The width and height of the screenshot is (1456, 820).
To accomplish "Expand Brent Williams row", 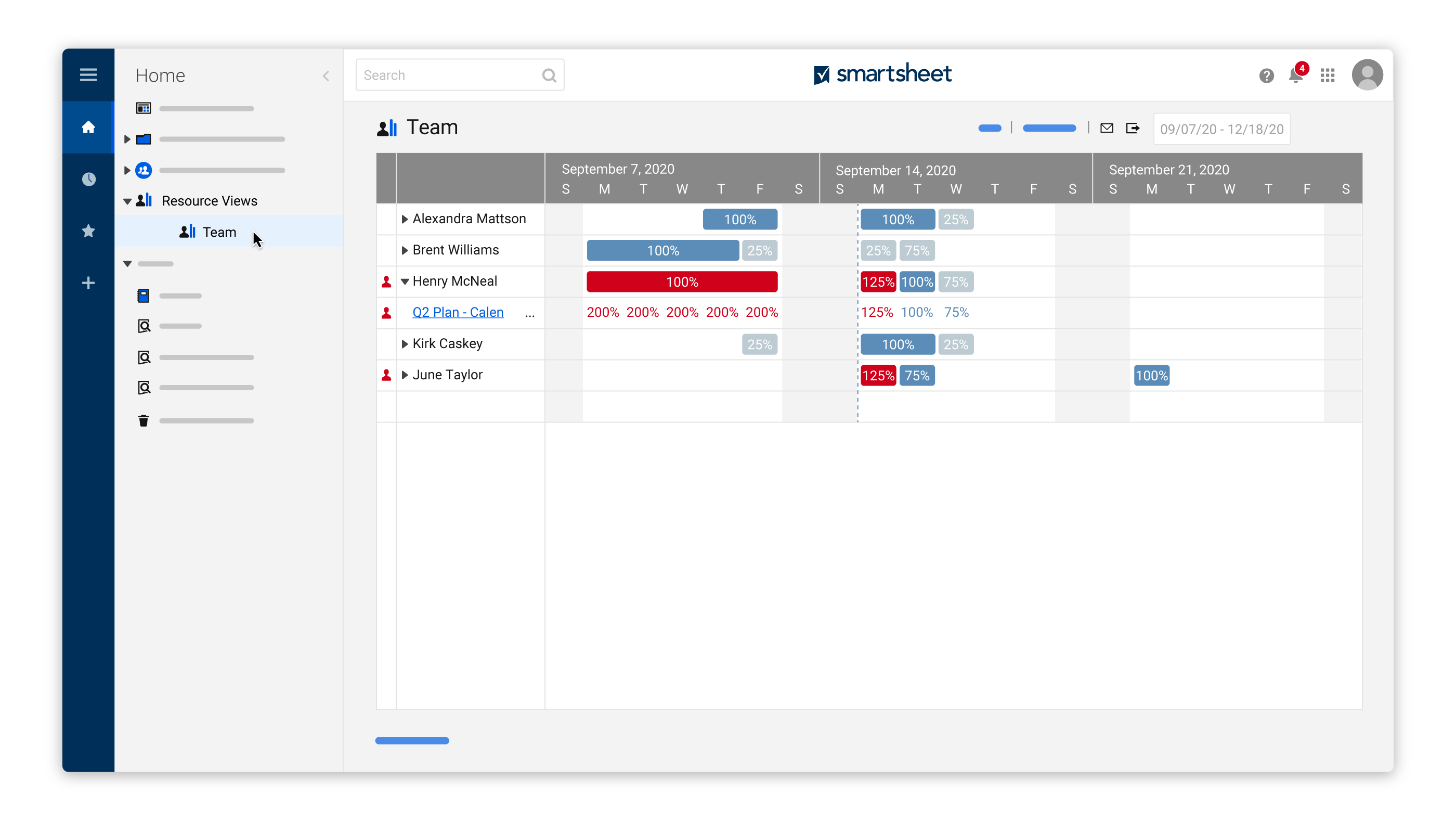I will click(405, 250).
